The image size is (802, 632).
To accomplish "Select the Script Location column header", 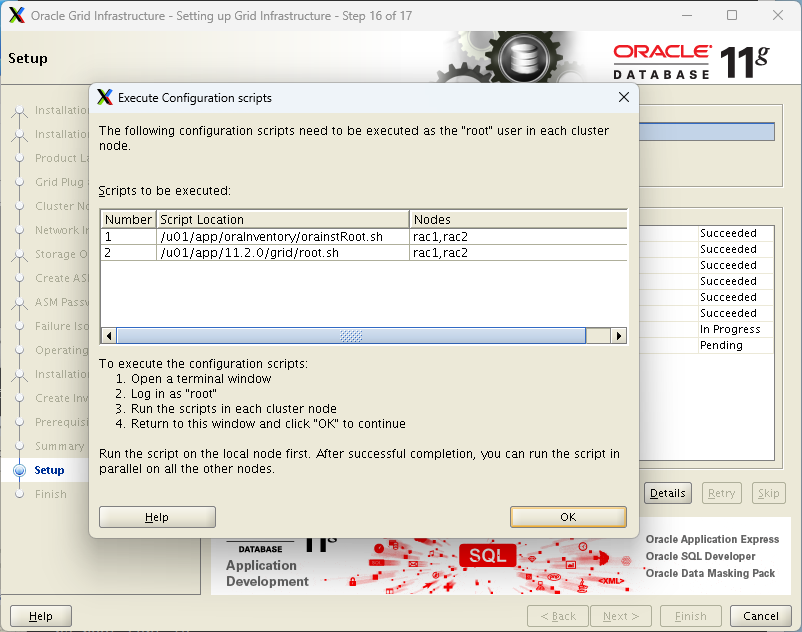I will pyautogui.click(x=283, y=219).
